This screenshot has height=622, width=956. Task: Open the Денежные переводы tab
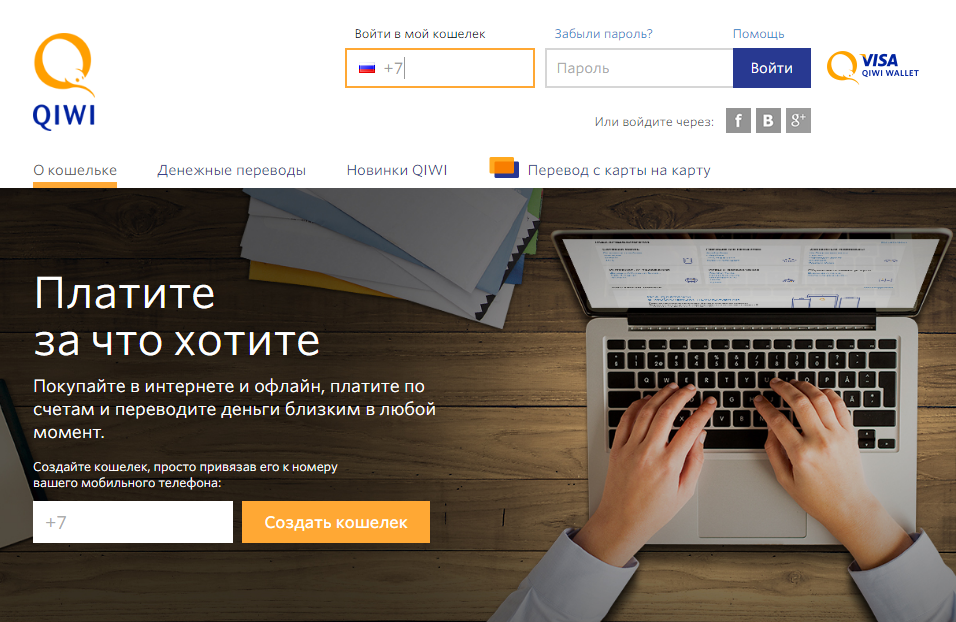click(232, 170)
